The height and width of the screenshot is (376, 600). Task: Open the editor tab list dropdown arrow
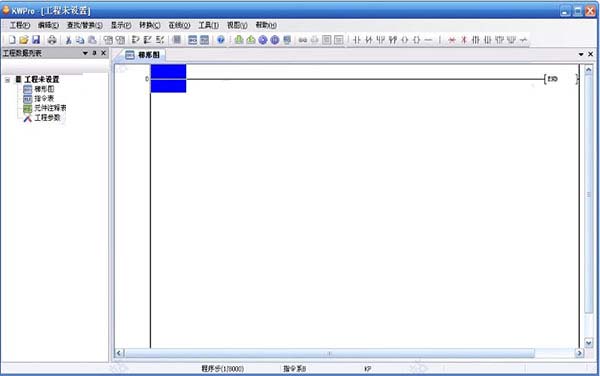pyautogui.click(x=581, y=54)
